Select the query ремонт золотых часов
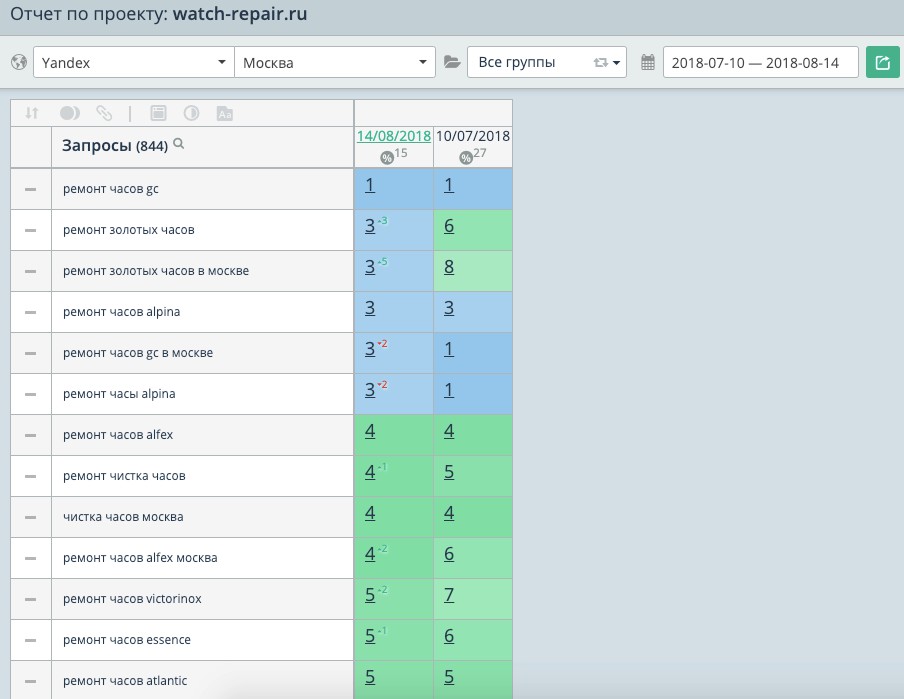 pyautogui.click(x=129, y=230)
